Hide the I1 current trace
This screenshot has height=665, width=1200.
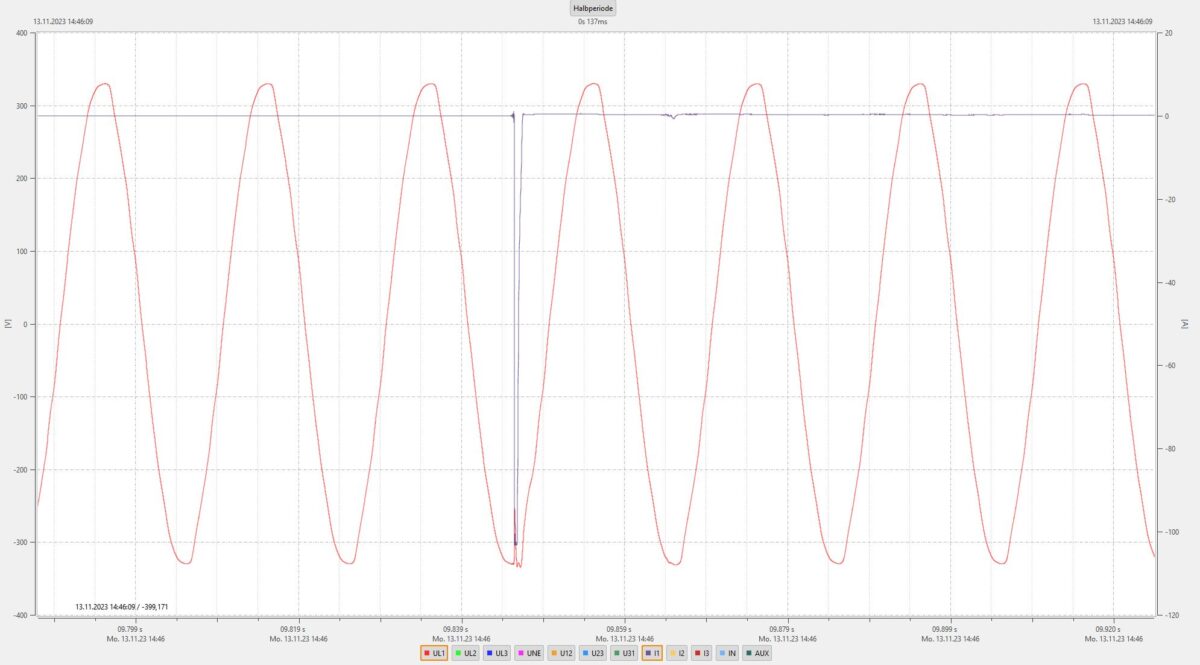tap(653, 653)
